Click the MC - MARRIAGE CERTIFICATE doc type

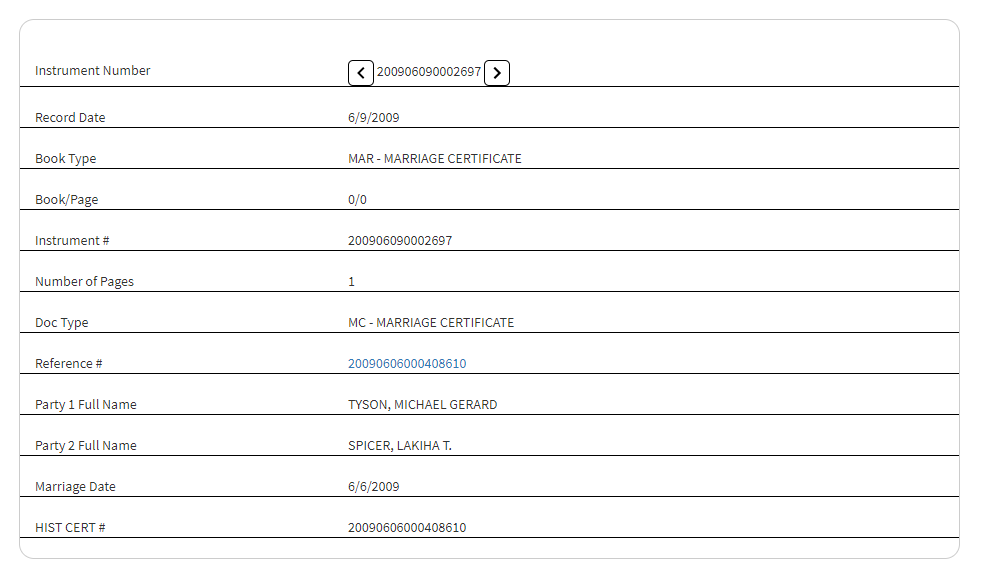point(430,323)
